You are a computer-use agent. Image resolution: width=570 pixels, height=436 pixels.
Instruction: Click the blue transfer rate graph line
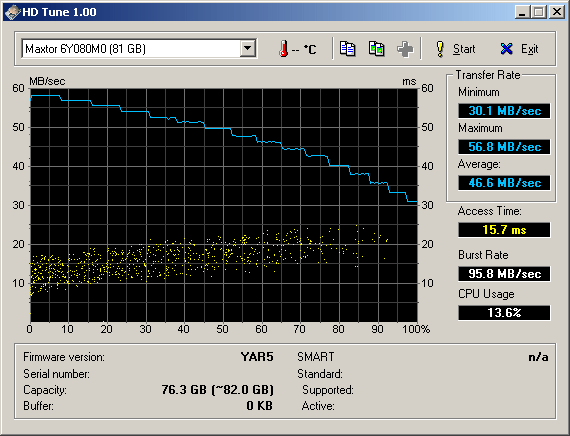click(x=218, y=128)
